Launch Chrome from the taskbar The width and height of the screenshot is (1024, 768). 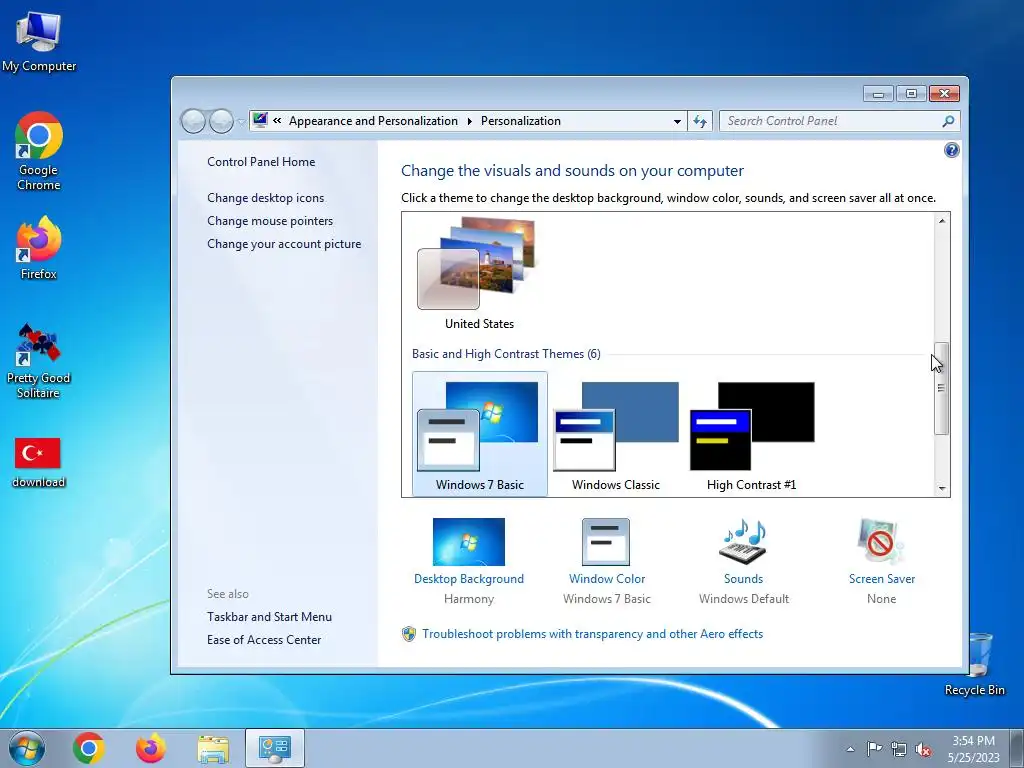(89, 748)
